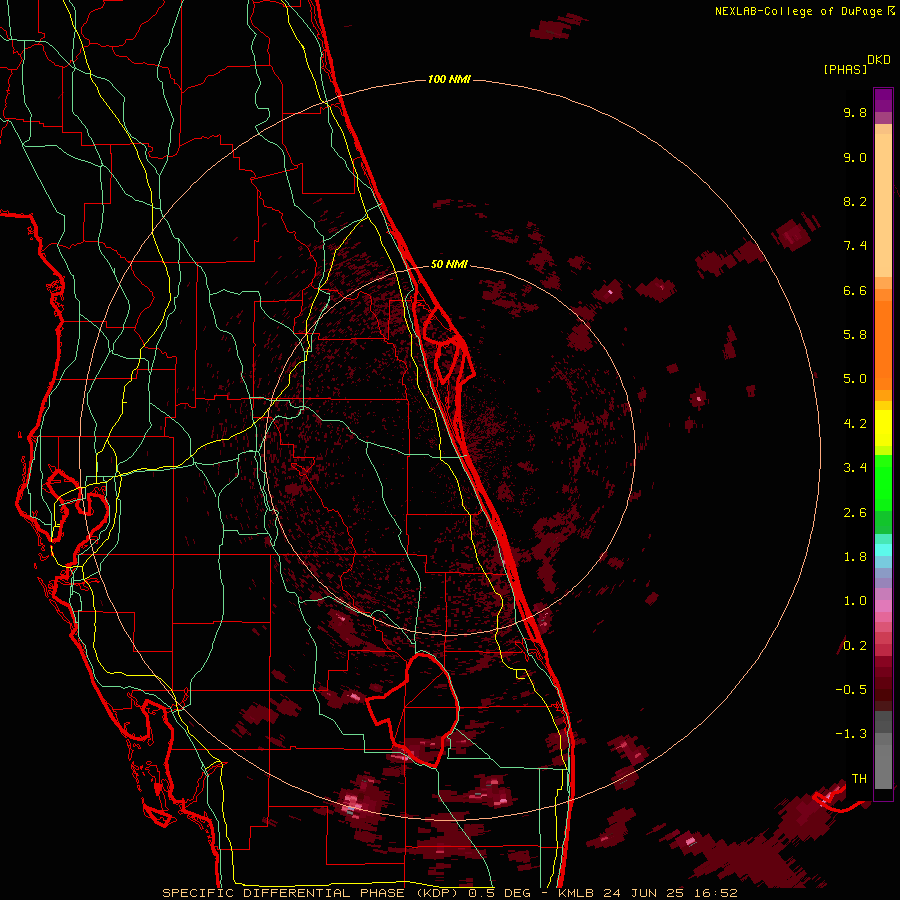The width and height of the screenshot is (900, 900).
Task: Click the 9.0 value on color scale
Action: (x=855, y=157)
